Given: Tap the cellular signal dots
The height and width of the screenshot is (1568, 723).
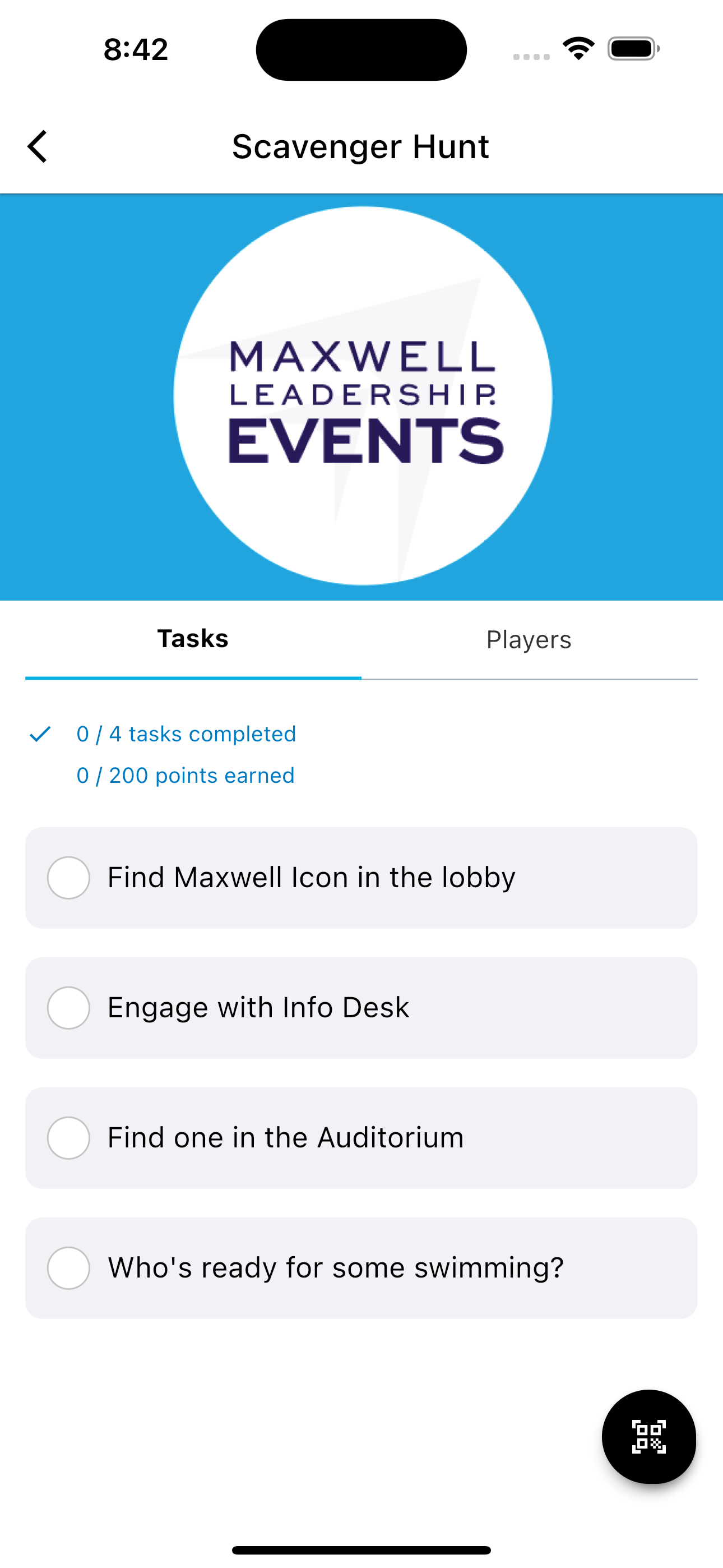Looking at the screenshot, I should [531, 57].
